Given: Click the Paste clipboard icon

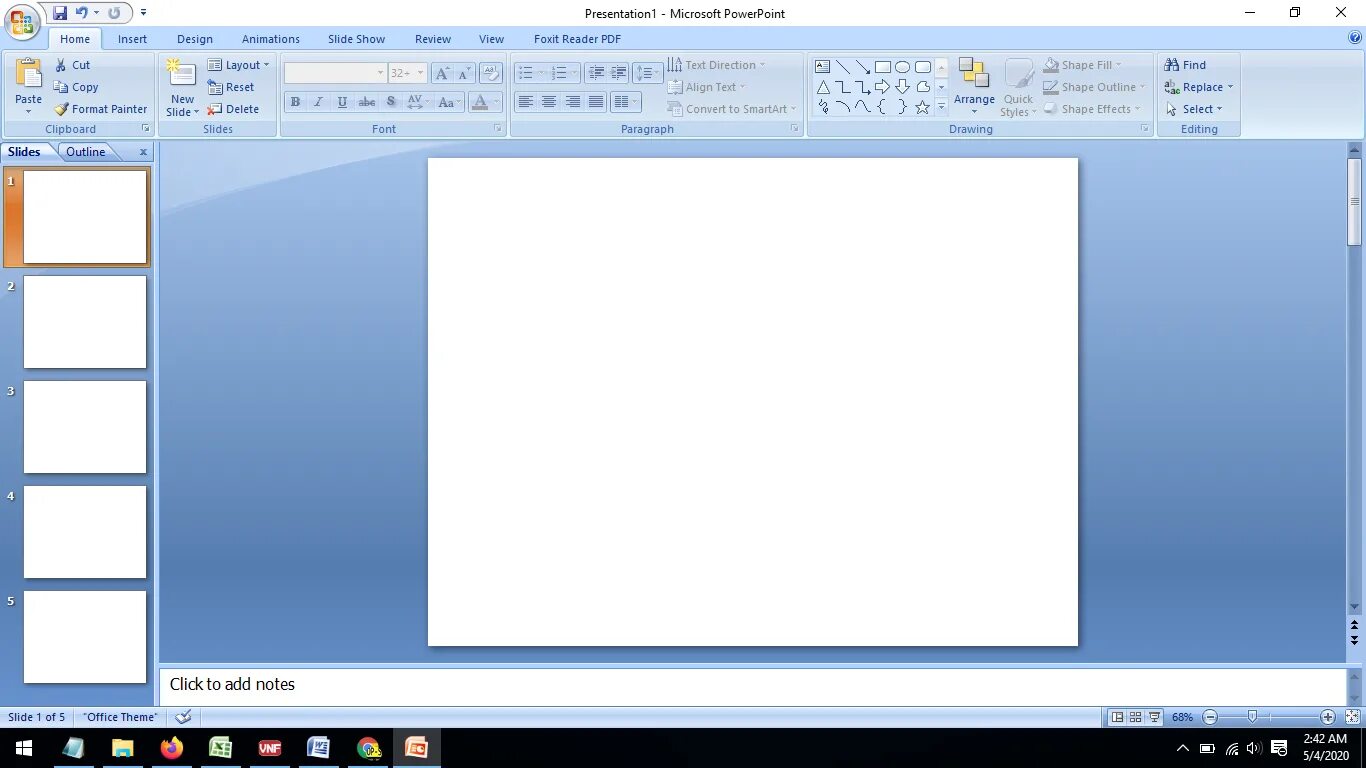Looking at the screenshot, I should pos(29,75).
